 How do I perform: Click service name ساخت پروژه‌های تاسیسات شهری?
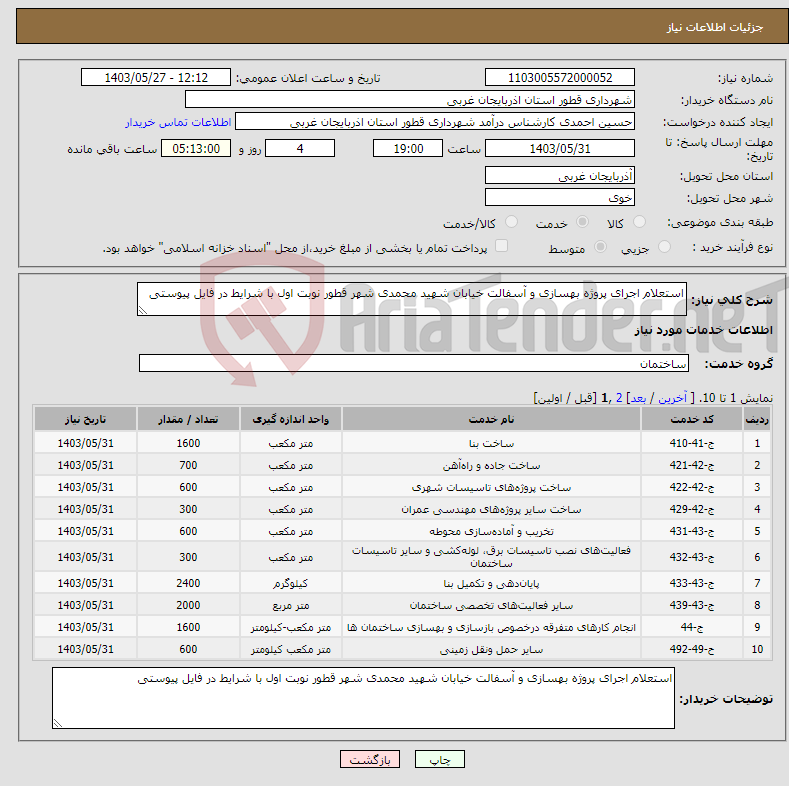coord(491,488)
